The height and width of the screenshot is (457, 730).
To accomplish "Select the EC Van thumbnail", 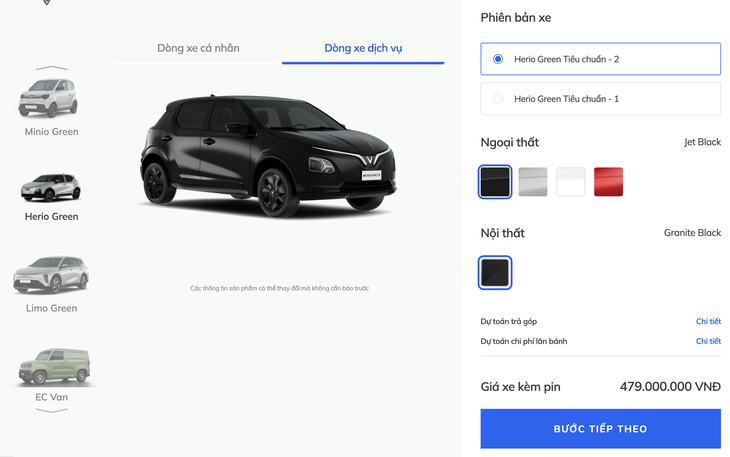I will (51, 366).
